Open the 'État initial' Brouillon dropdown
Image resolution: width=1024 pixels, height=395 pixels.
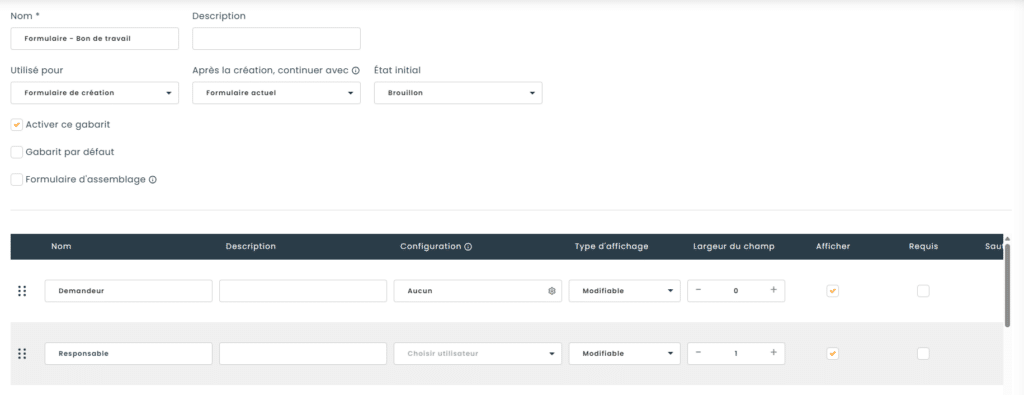pos(458,93)
